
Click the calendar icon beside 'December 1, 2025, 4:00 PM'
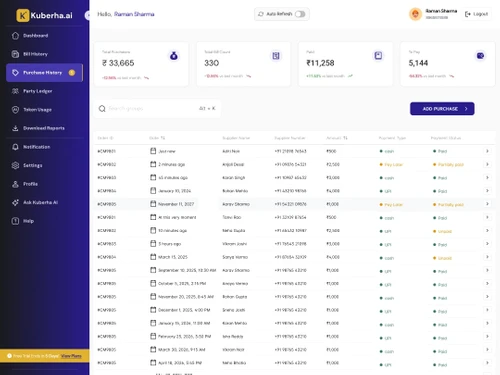(x=153, y=310)
